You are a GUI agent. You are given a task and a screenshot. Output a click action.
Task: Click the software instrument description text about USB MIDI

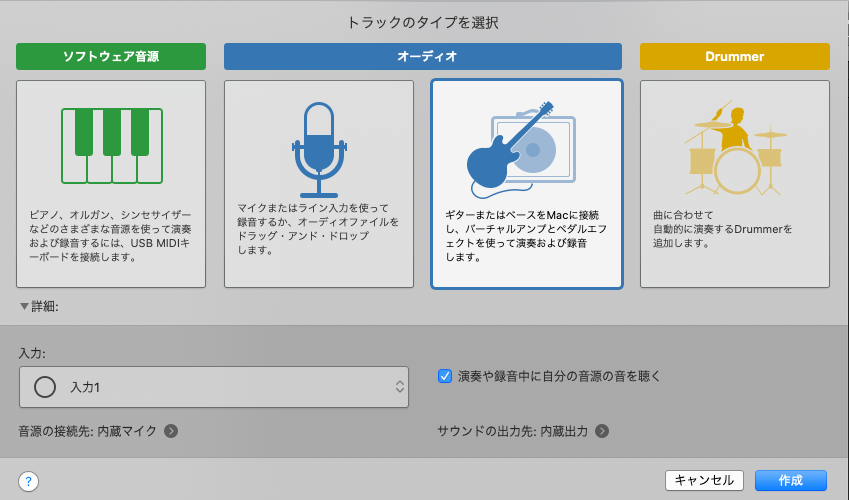tap(110, 236)
